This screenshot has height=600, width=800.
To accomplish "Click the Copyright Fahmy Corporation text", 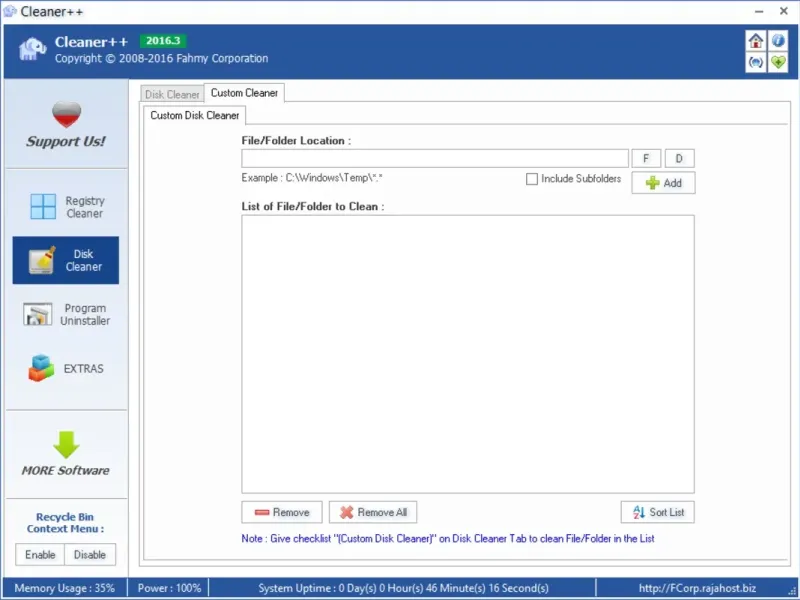I will point(161,59).
